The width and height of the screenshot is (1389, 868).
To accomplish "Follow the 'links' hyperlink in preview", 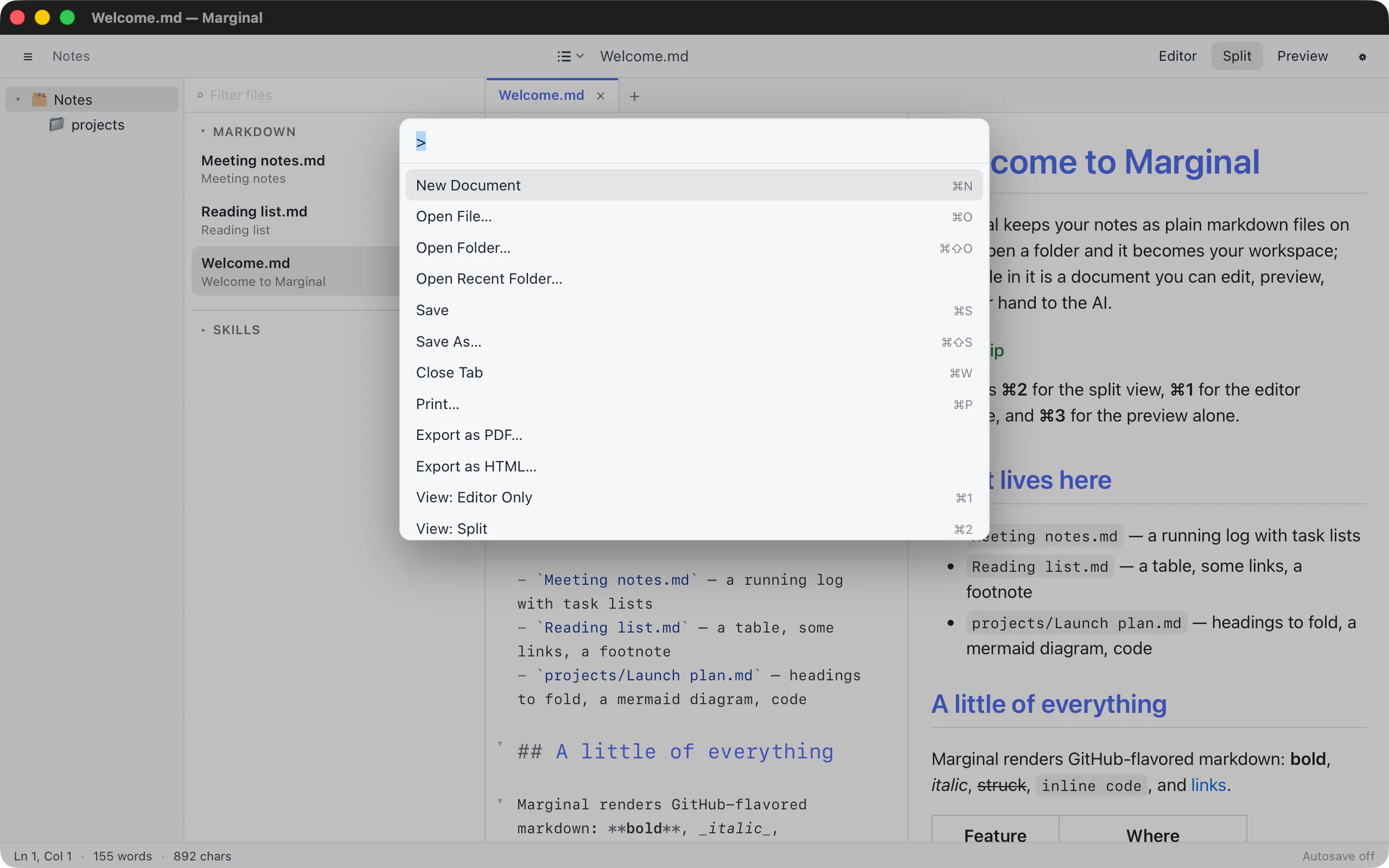I will click(1208, 785).
